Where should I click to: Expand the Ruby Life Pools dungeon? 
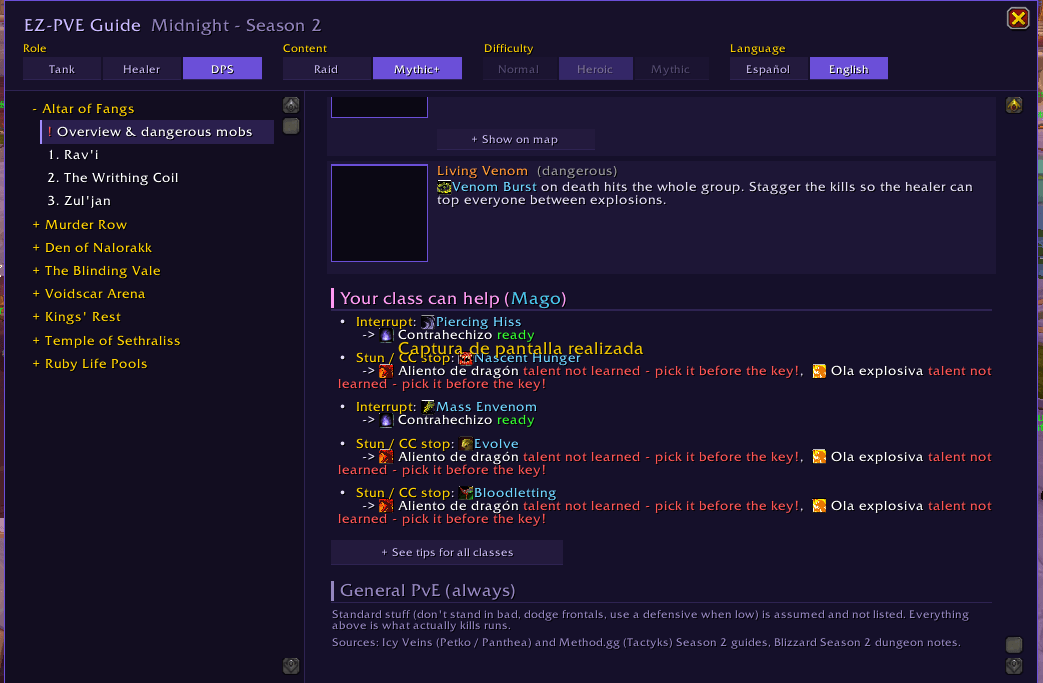[x=90, y=364]
